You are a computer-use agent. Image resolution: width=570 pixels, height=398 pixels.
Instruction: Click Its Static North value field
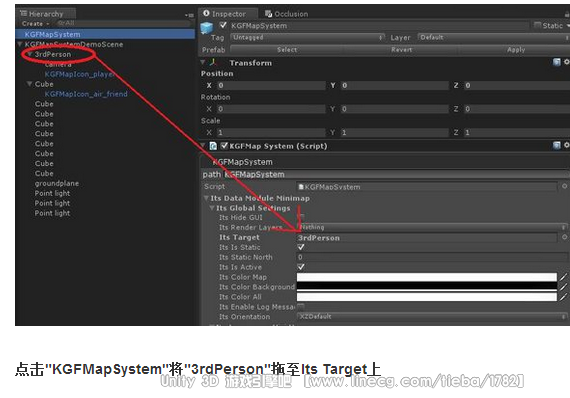[x=433, y=257]
